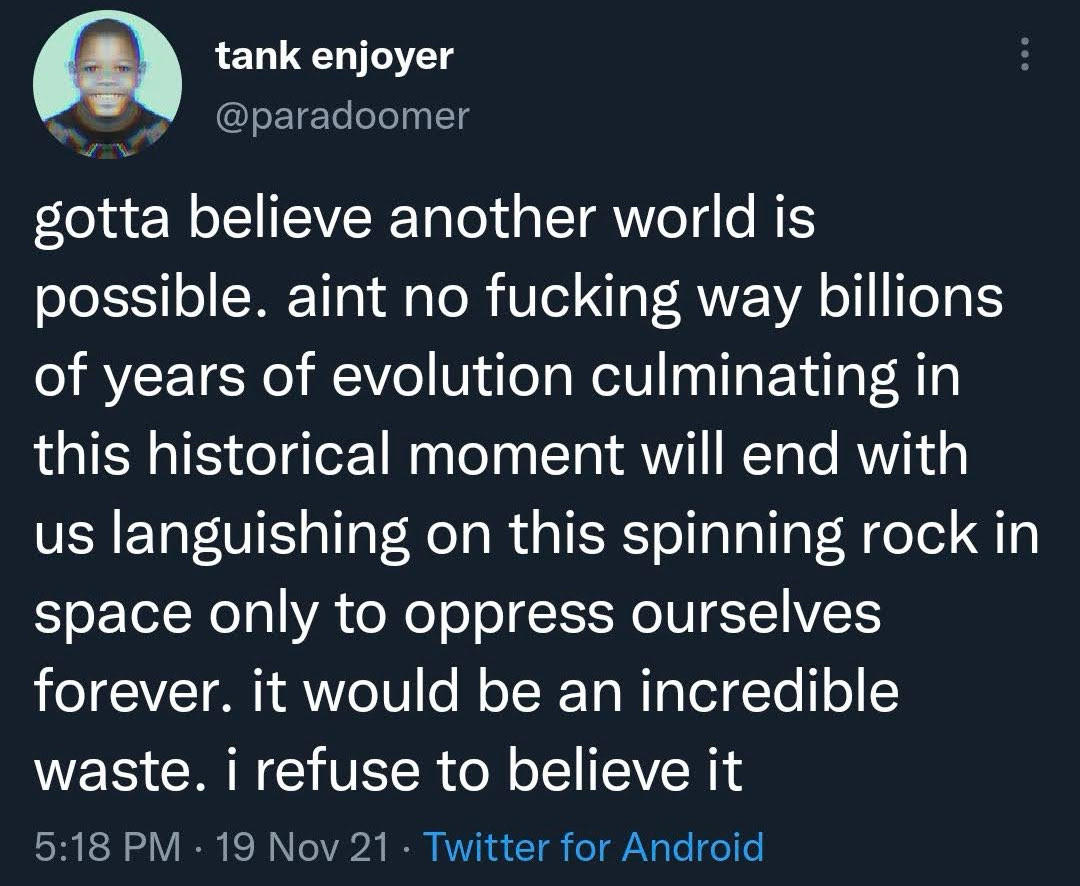Screen dimensions: 1080x886
Task: Select the 19 Nov 21 date
Action: 304,847
